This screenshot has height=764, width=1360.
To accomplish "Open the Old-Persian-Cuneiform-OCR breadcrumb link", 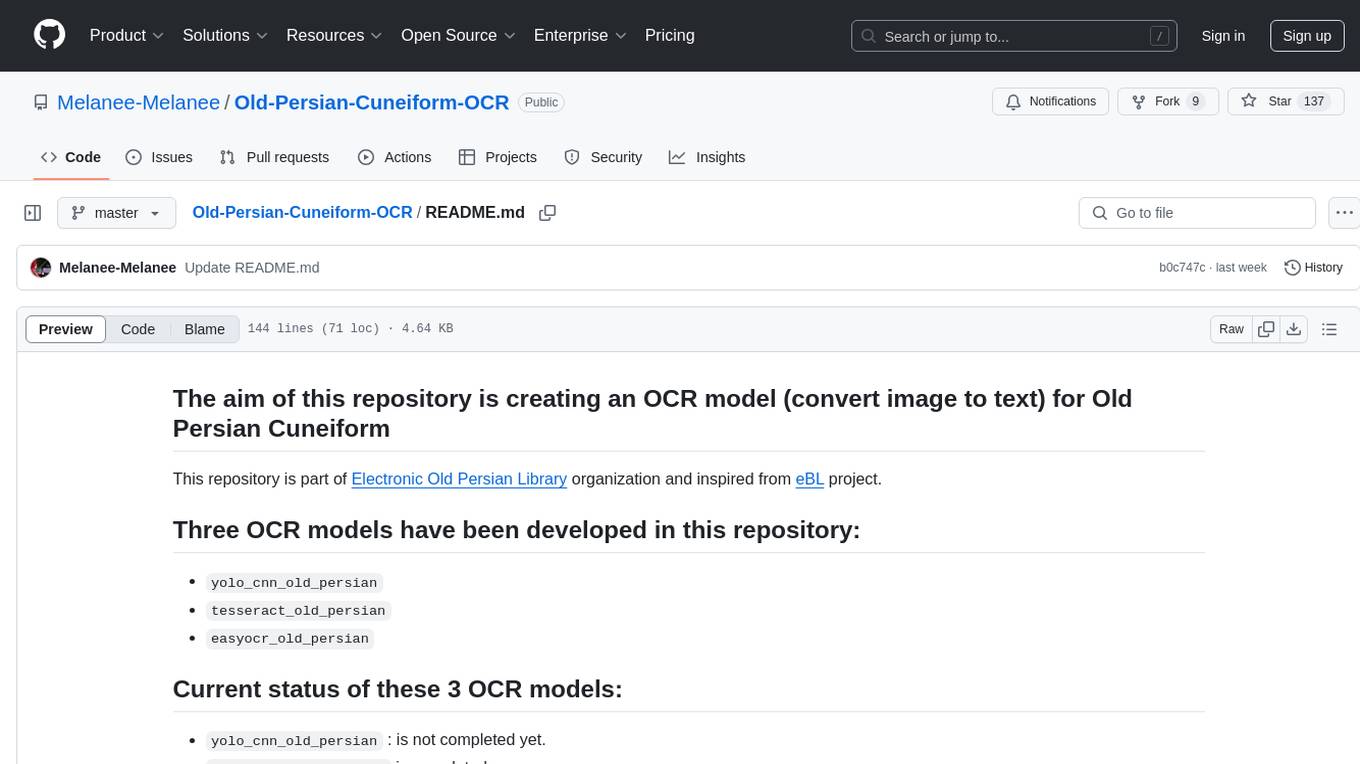I will 302,212.
